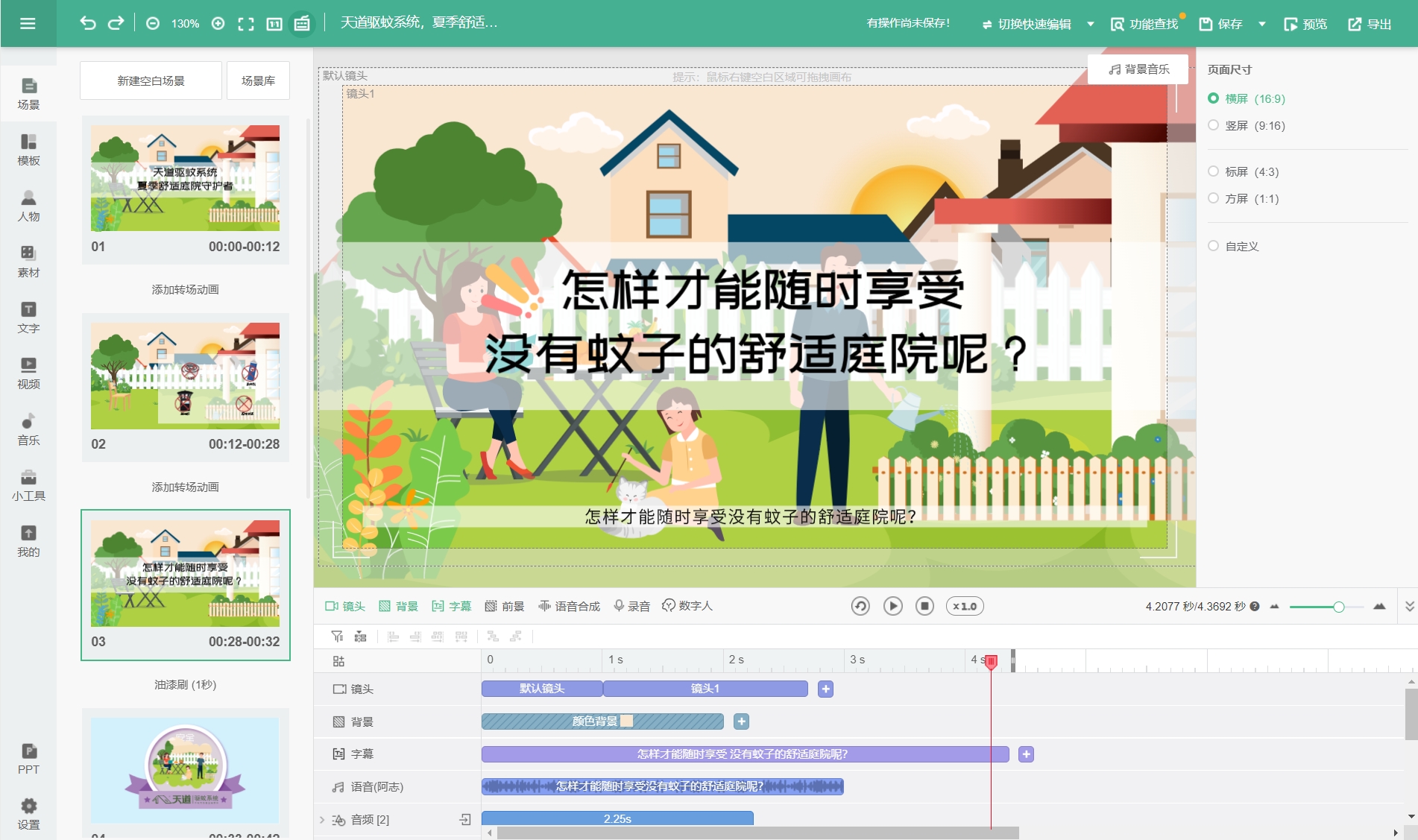Open the Recording tab
1418x840 pixels.
[631, 606]
